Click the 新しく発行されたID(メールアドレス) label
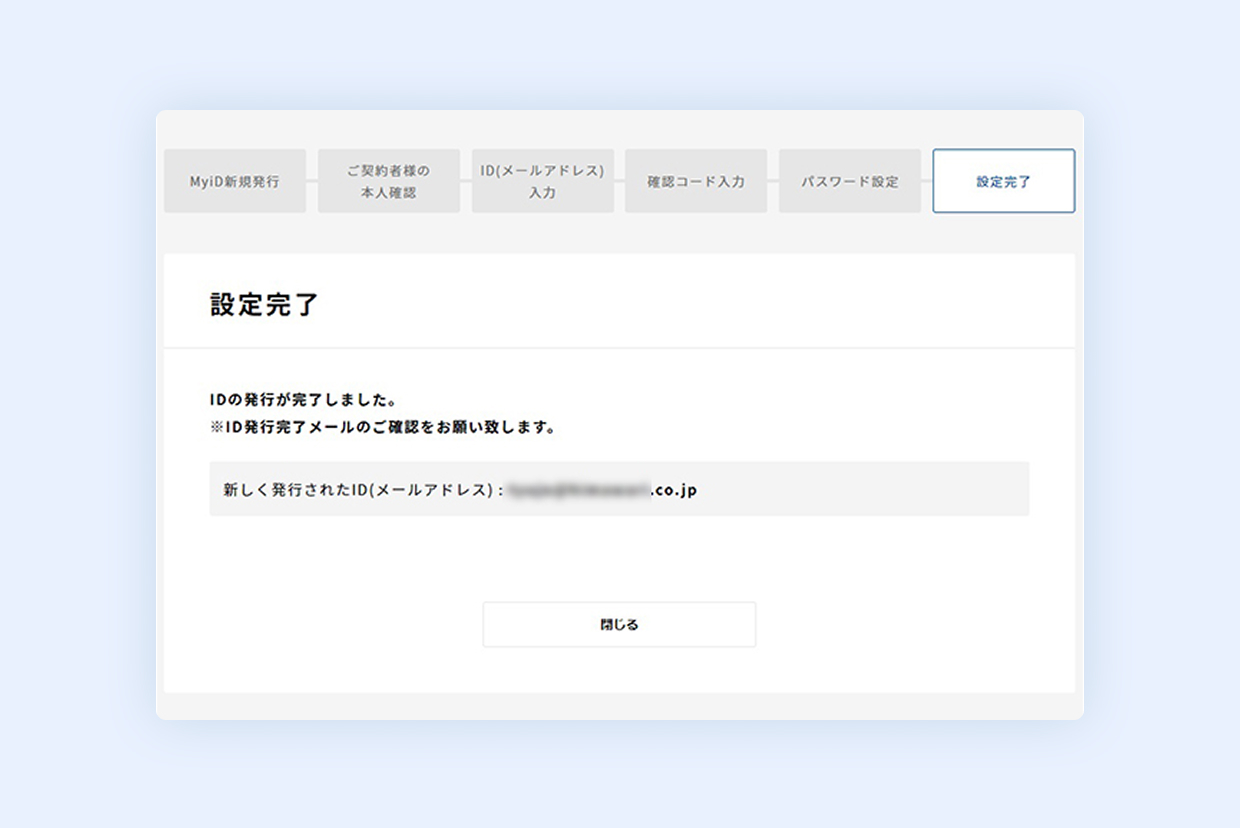 coord(362,491)
